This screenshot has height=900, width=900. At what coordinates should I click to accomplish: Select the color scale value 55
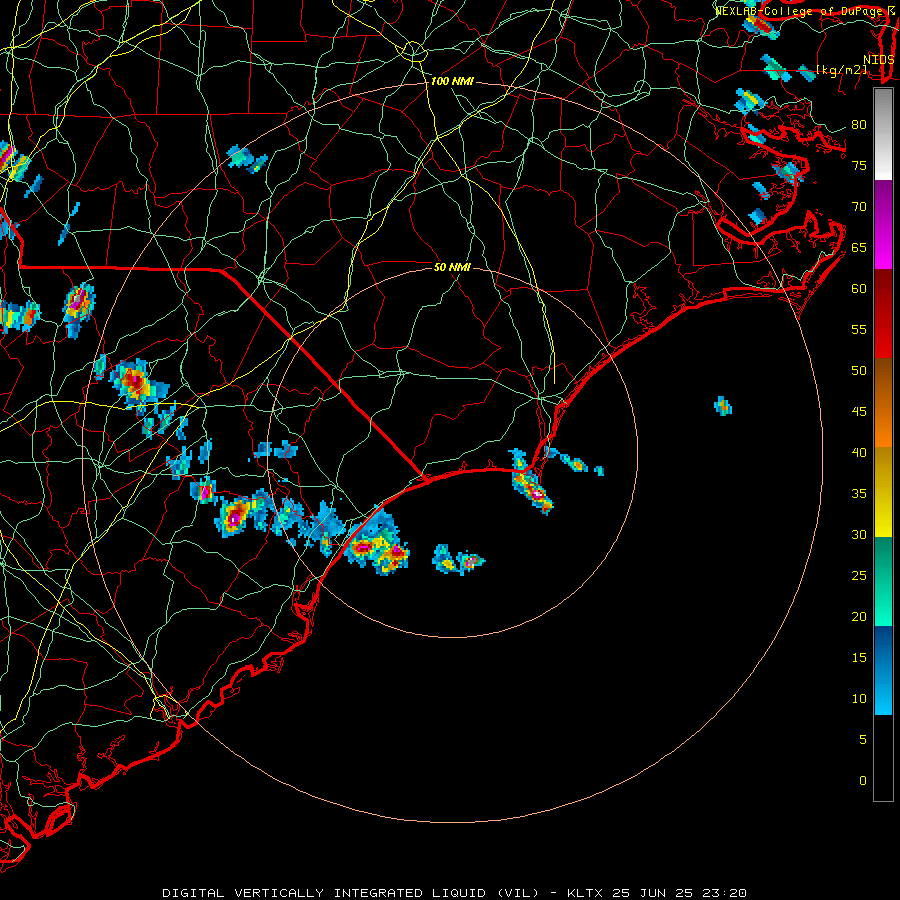click(x=859, y=329)
